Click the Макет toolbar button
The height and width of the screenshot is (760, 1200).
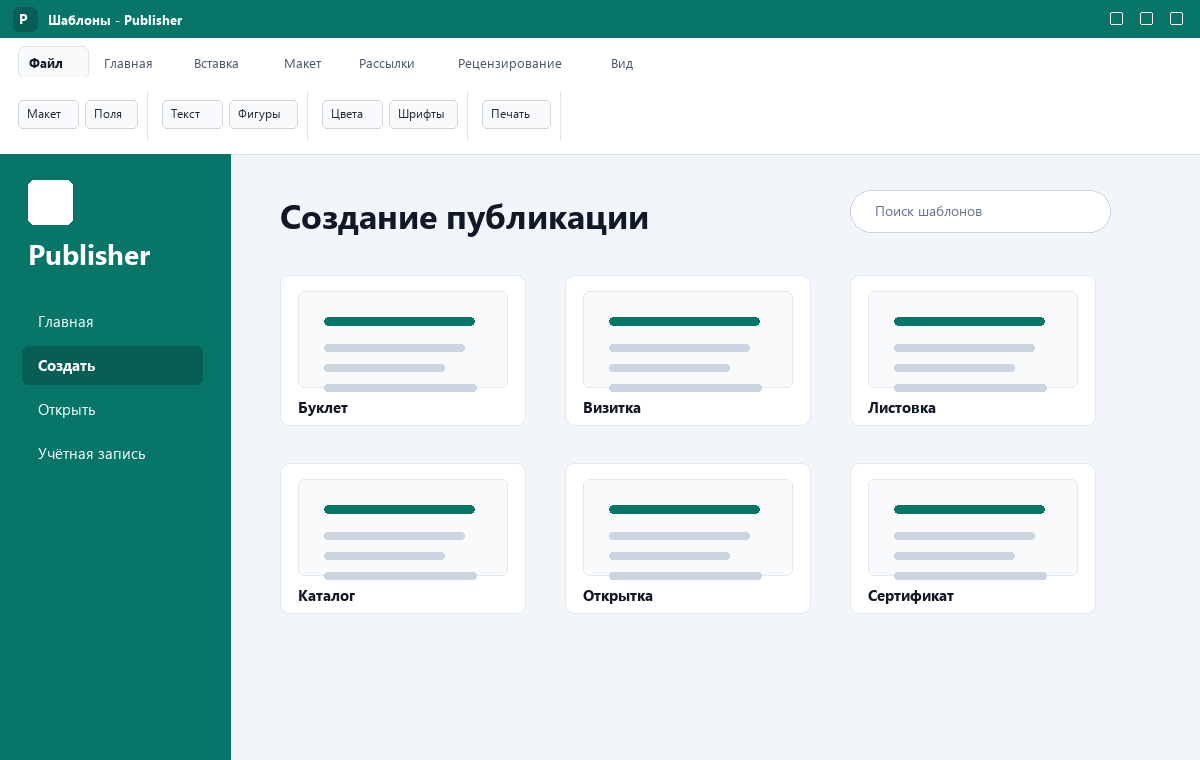(x=48, y=114)
